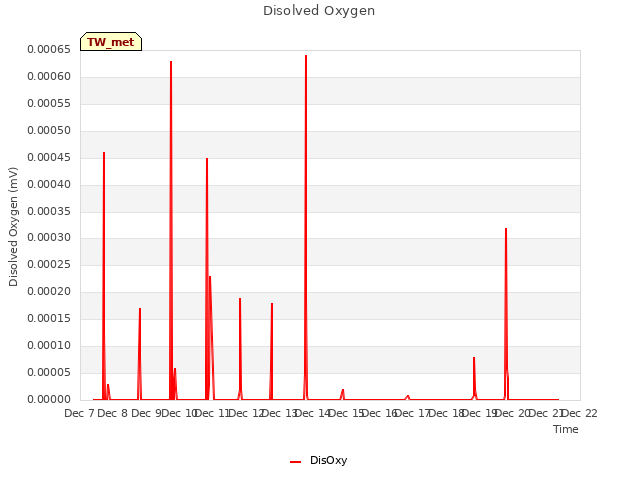This screenshot has height=480, width=640.
Task: Click the Dec 22 x-axis tick label
Action: coord(580,413)
